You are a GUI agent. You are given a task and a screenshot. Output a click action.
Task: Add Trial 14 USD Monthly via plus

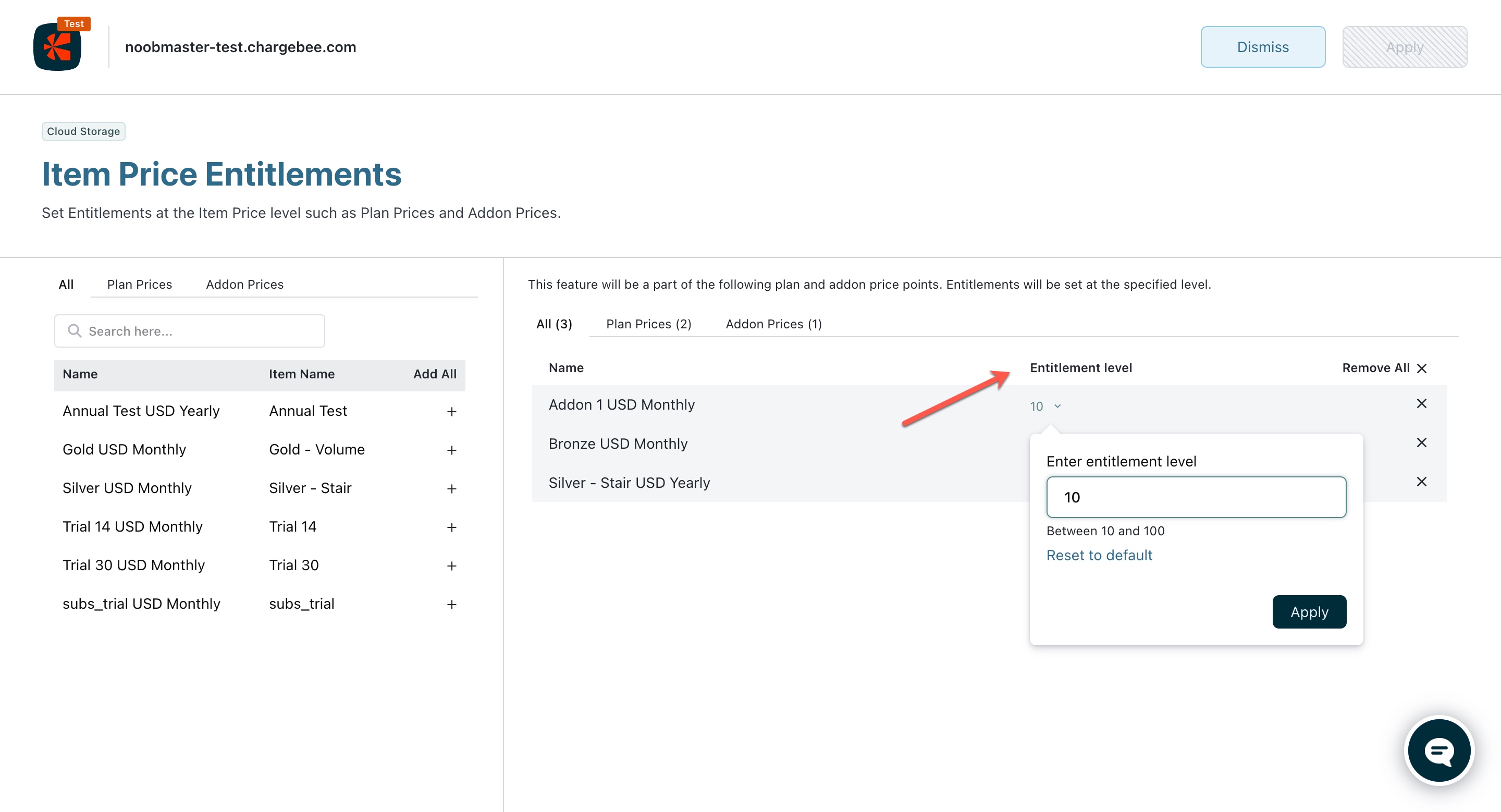pyautogui.click(x=451, y=527)
